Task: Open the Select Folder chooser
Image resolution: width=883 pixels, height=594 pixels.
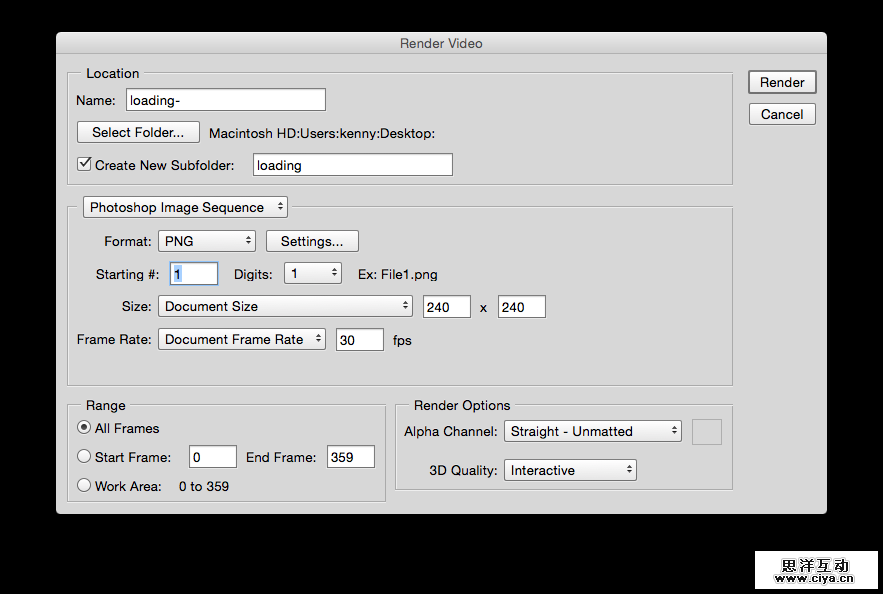Action: point(138,132)
